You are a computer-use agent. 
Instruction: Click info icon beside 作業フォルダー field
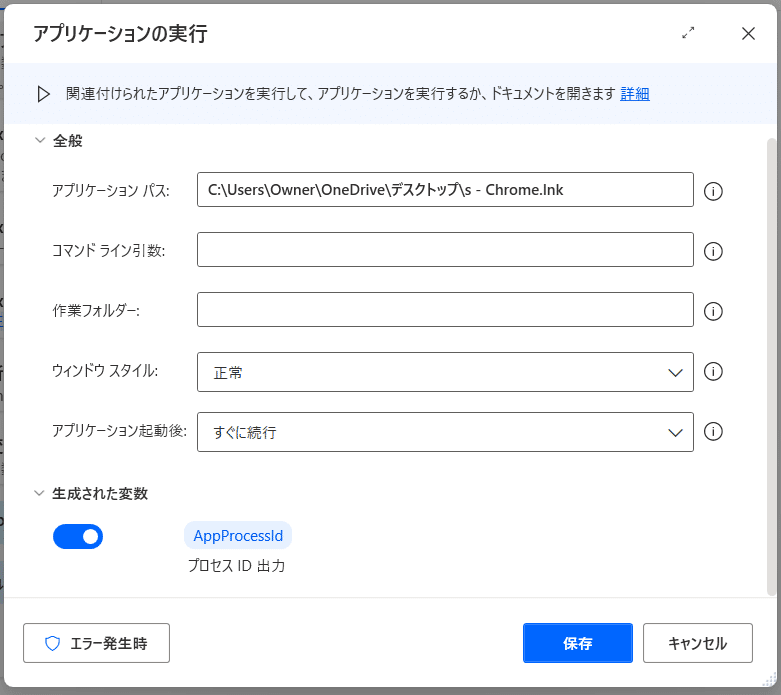click(x=713, y=311)
